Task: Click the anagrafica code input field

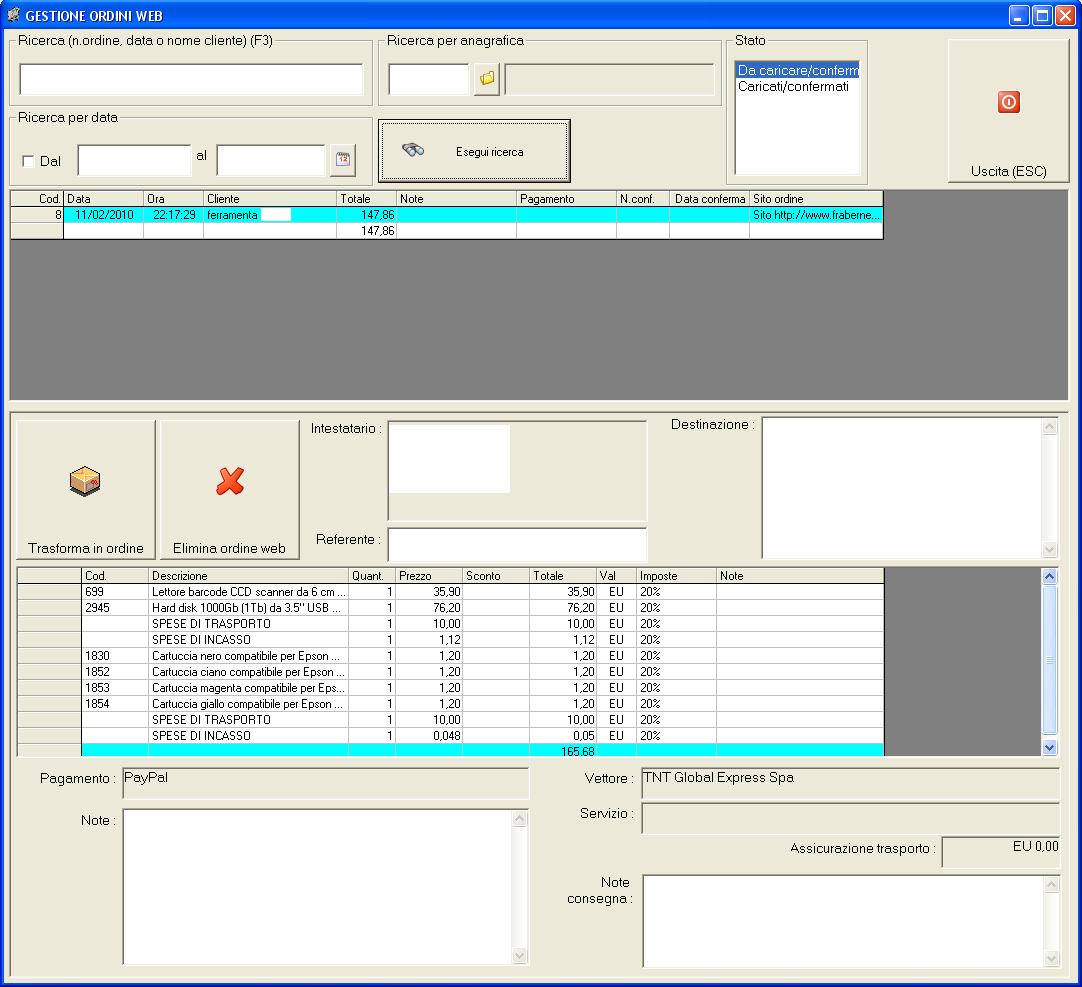Action: click(429, 79)
